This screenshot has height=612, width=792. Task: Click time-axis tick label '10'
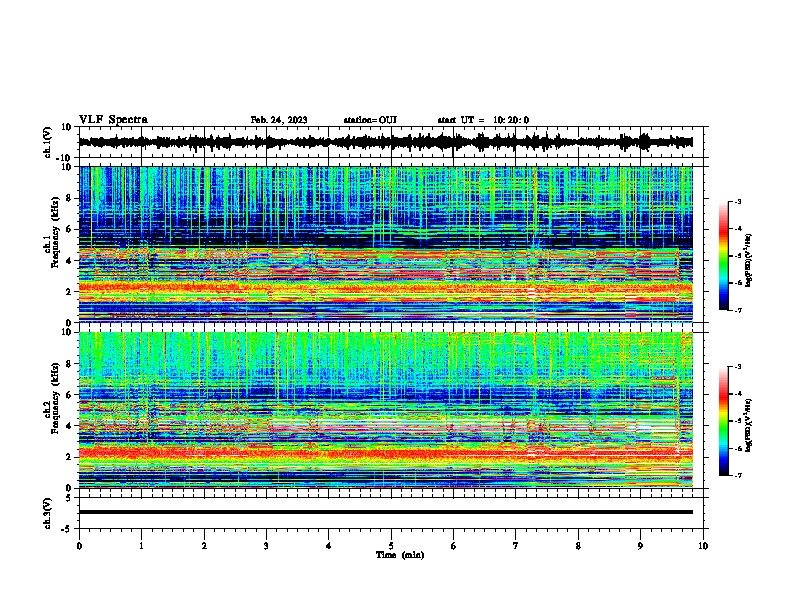(703, 546)
